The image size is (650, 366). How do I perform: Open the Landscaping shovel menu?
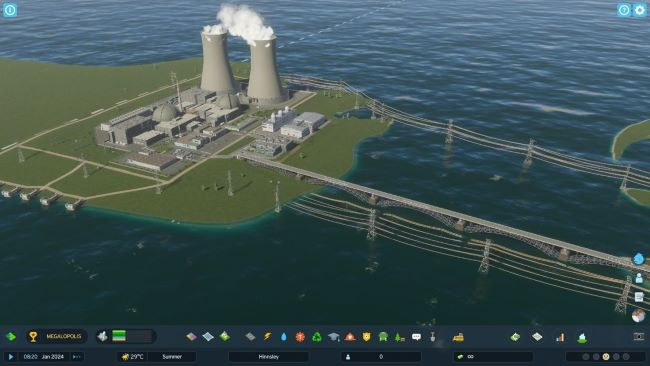[433, 337]
